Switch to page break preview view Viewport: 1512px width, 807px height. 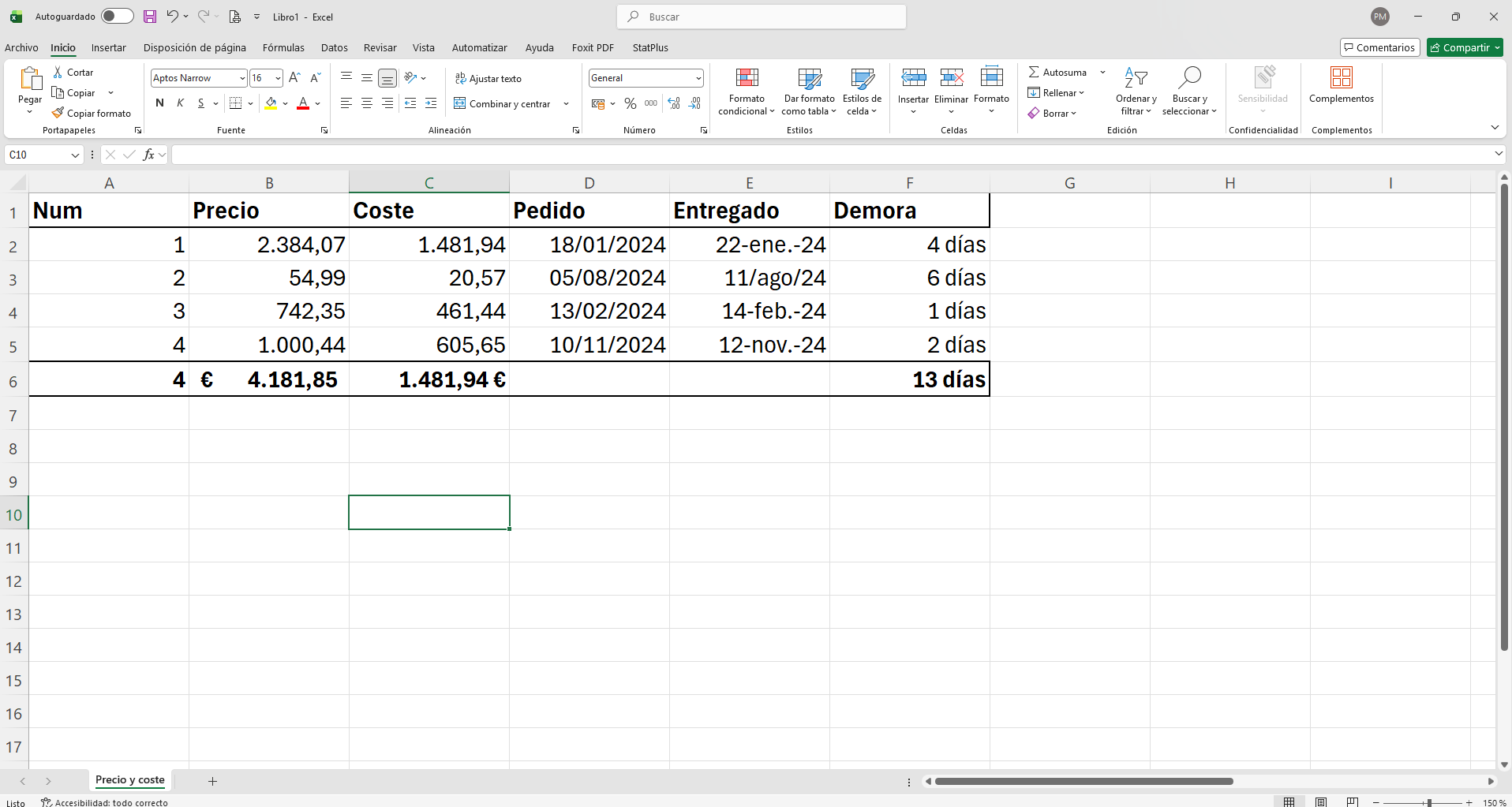coord(1353,801)
